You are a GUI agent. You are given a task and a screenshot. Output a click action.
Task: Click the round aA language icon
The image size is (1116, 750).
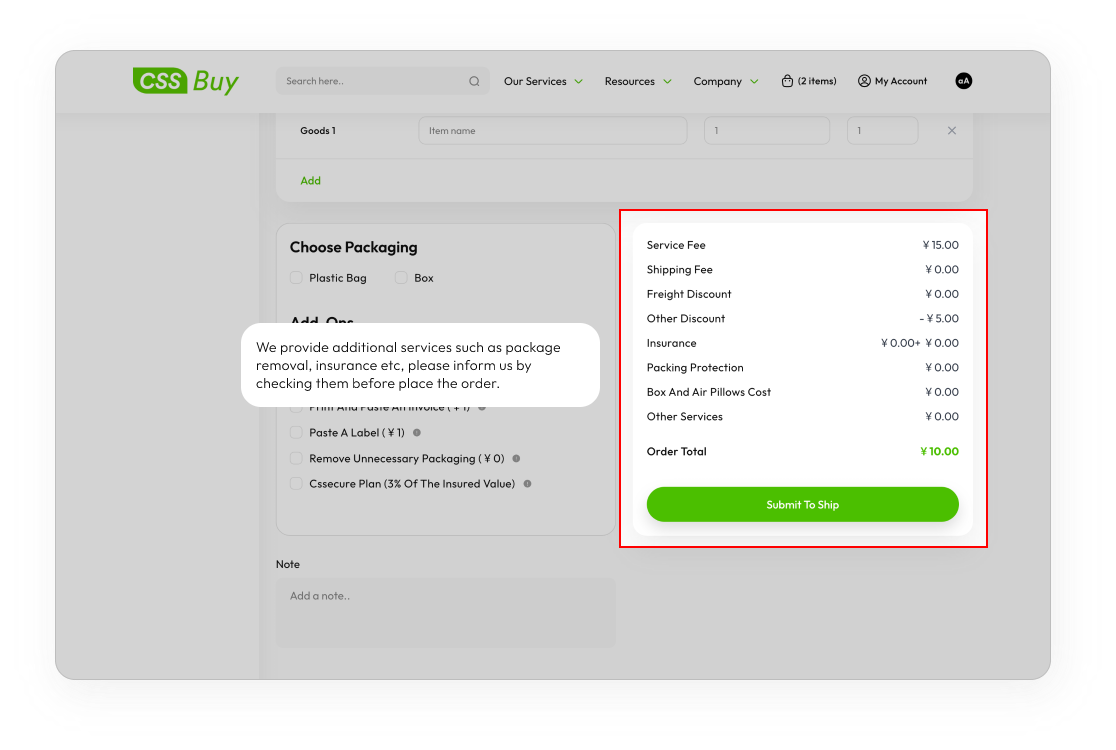963,81
